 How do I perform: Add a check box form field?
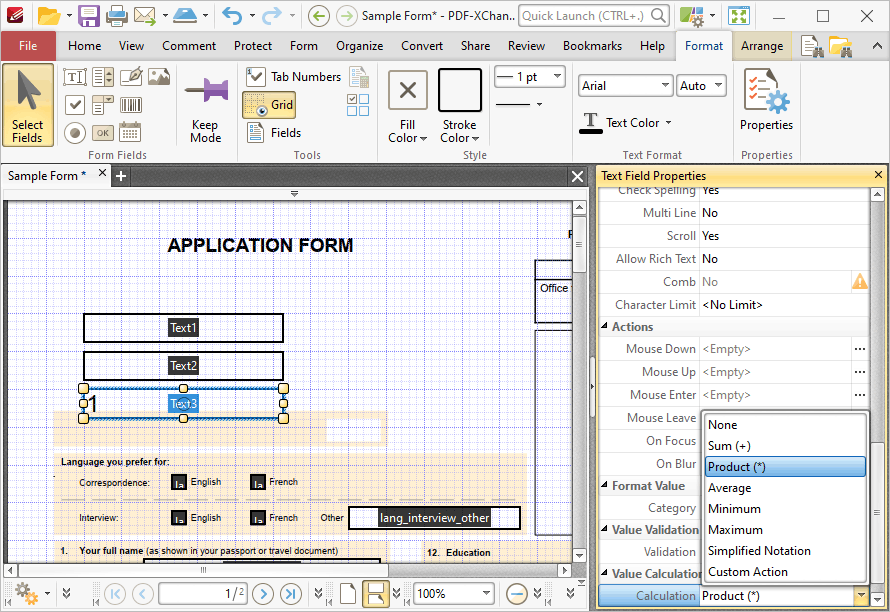click(75, 104)
